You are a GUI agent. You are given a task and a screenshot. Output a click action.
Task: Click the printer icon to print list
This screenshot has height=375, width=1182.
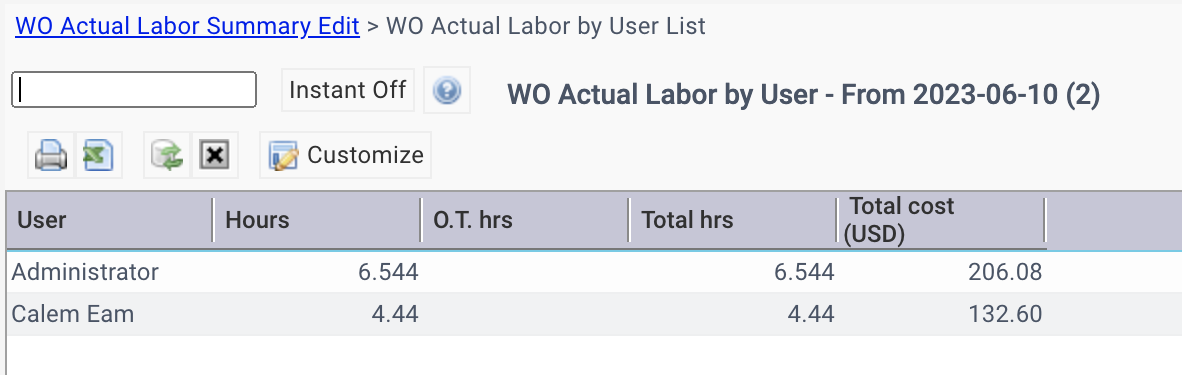pyautogui.click(x=51, y=155)
